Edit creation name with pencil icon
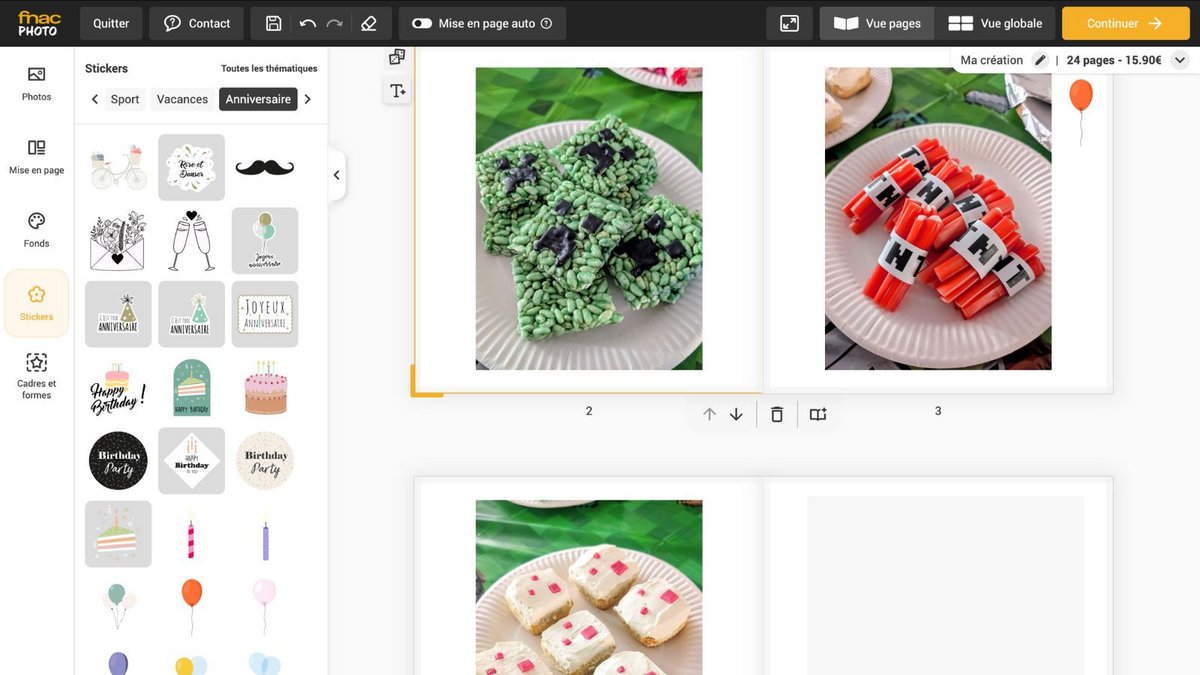Image resolution: width=1200 pixels, height=675 pixels. [x=1040, y=60]
